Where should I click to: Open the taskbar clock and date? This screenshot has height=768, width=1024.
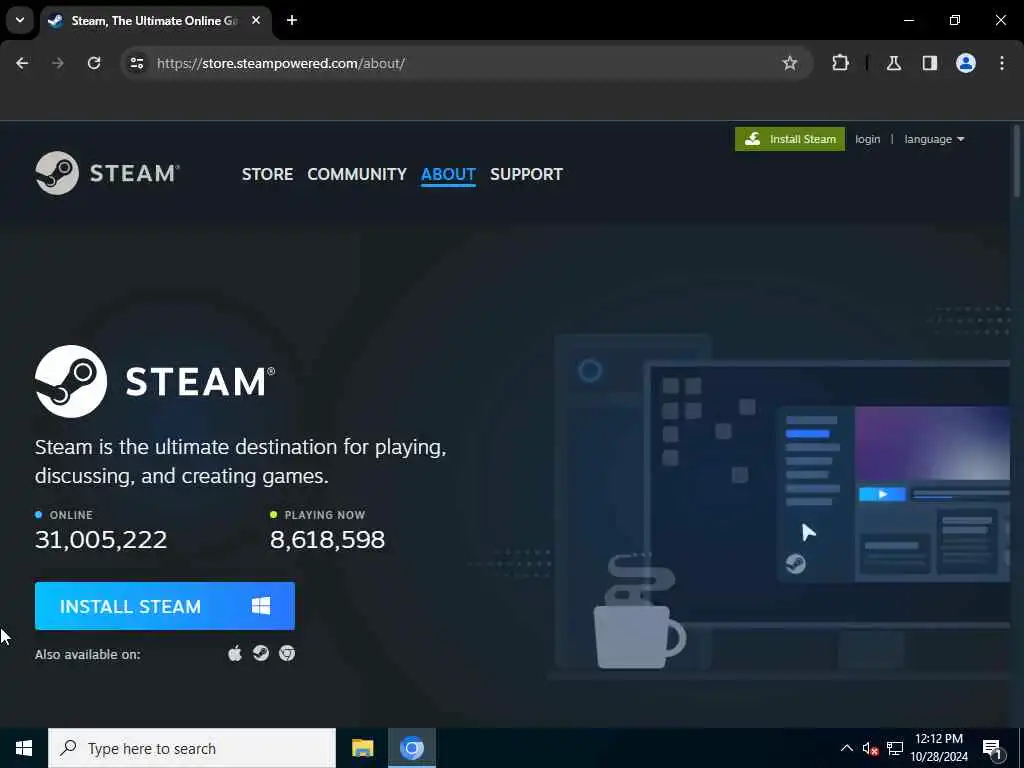(939, 748)
